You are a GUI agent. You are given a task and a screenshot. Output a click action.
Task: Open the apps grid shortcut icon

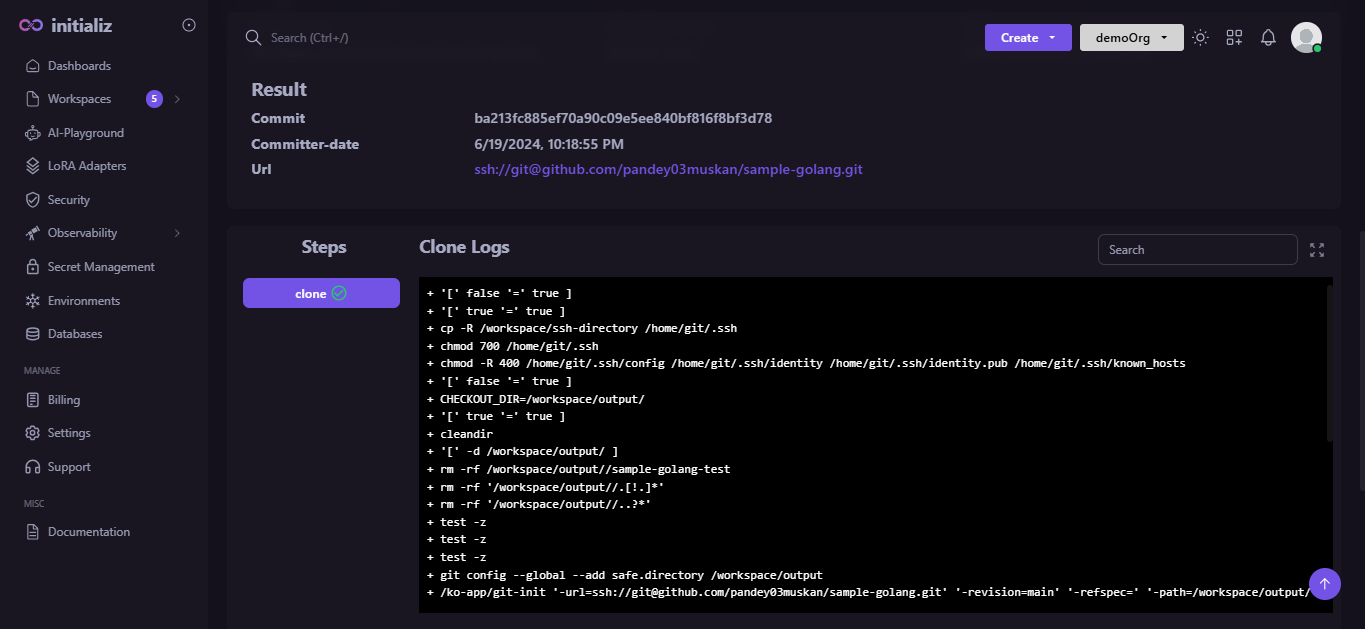pos(1234,37)
